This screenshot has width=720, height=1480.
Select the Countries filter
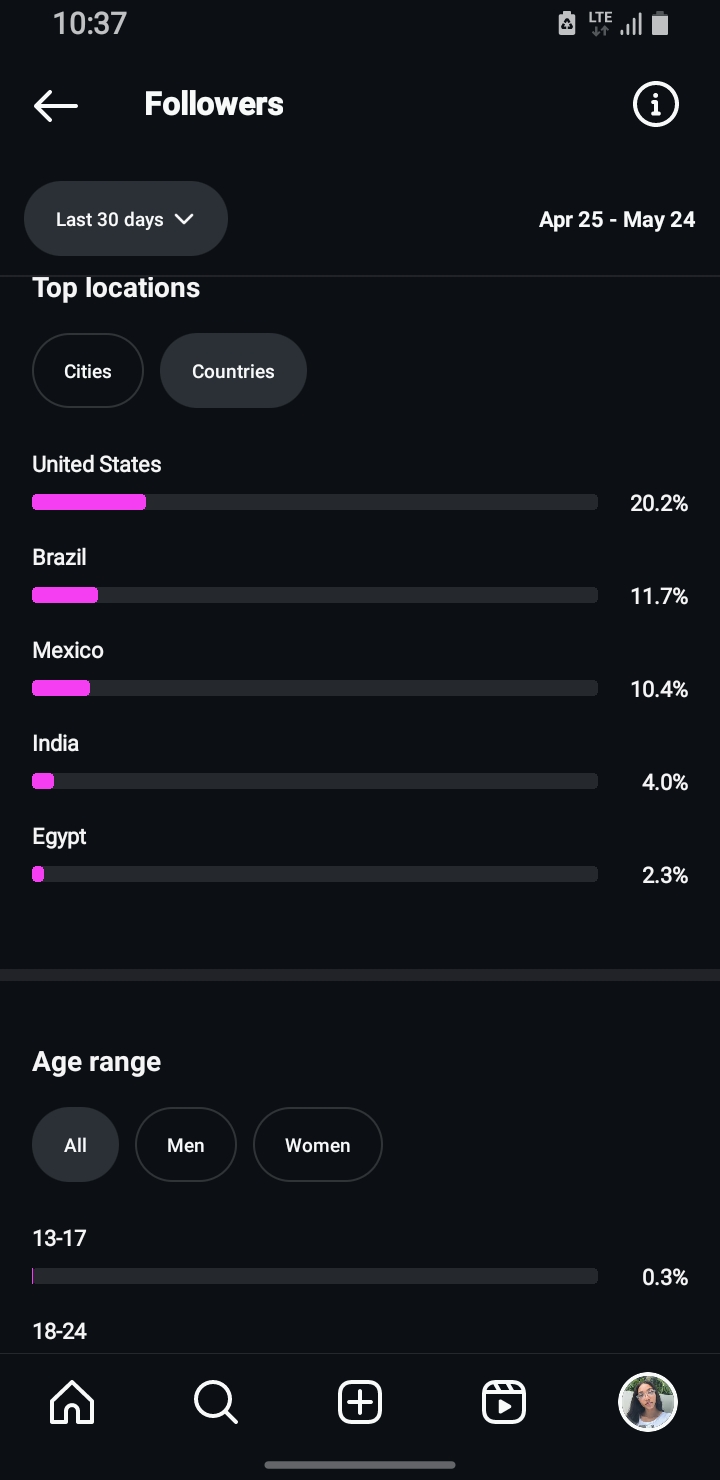pyautogui.click(x=233, y=371)
